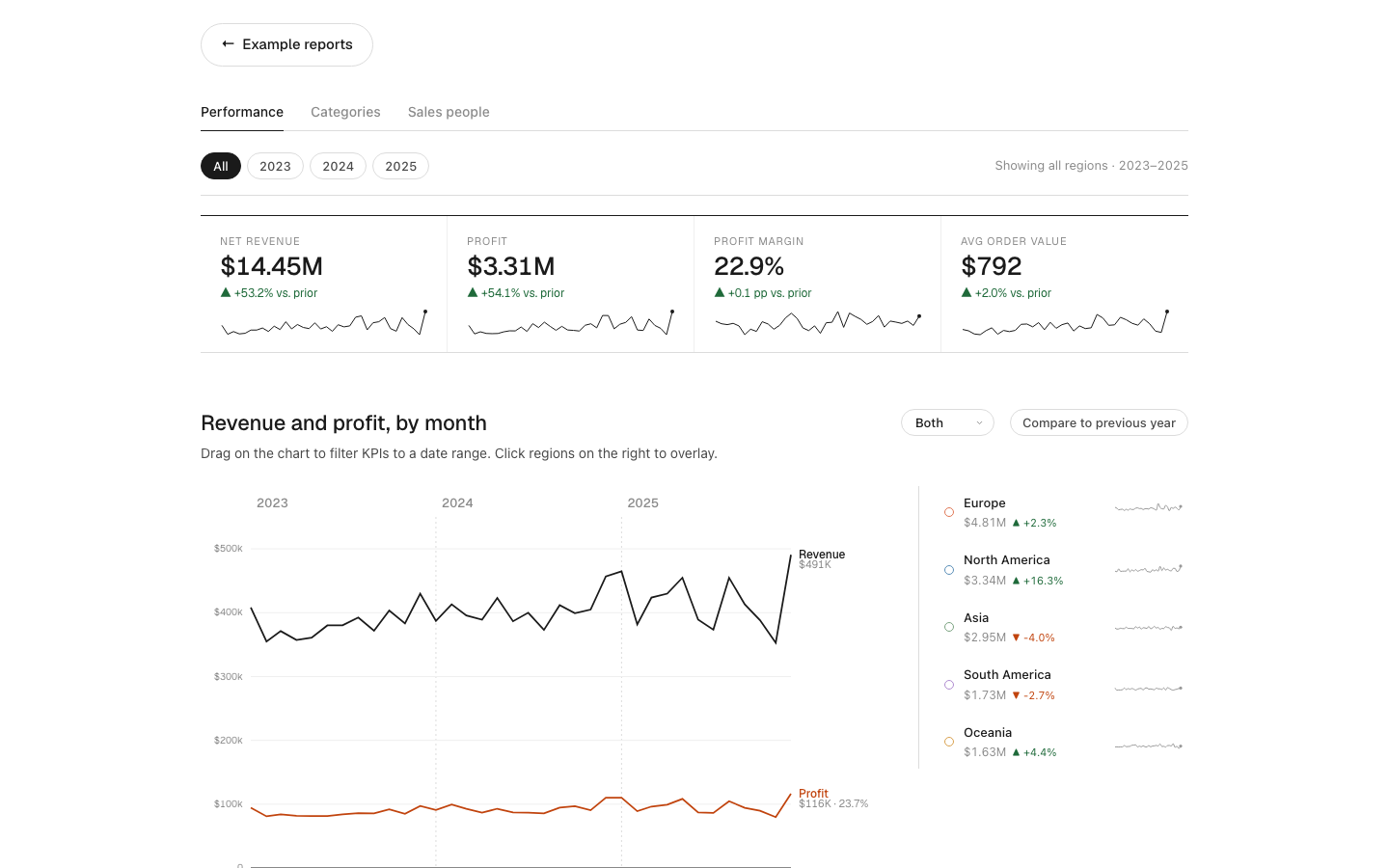Click the Asia region label

coord(976,617)
